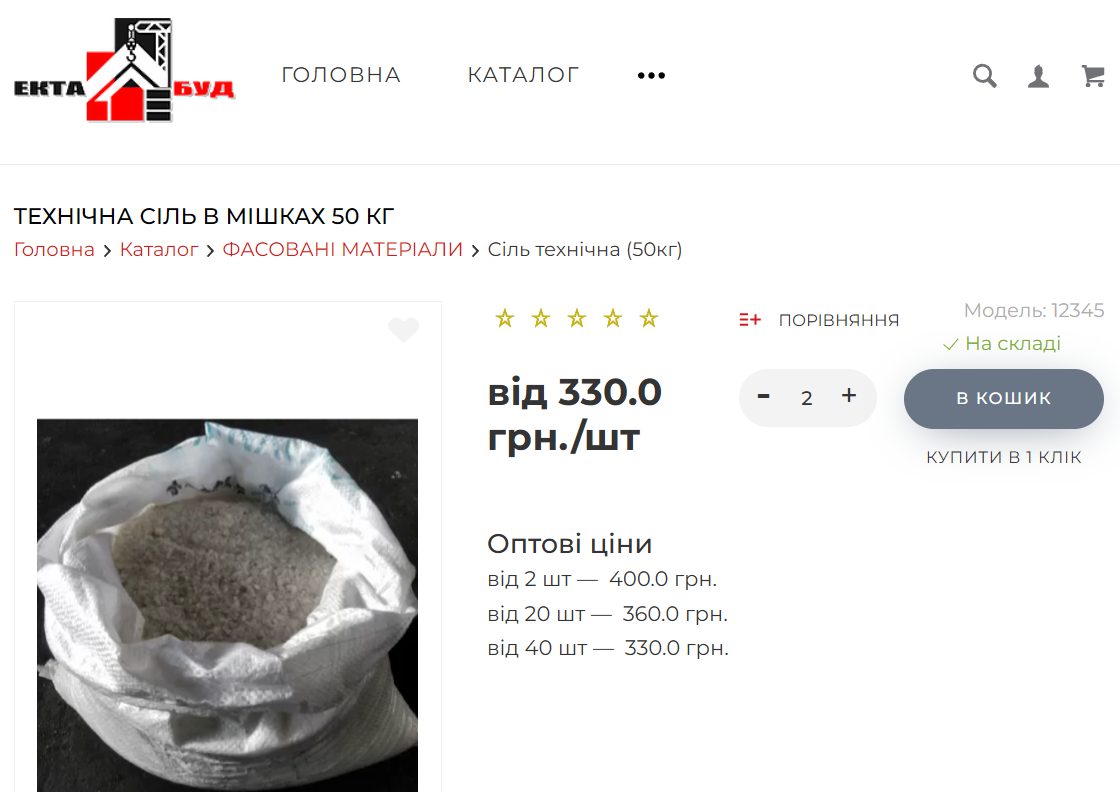Open ФАСОВАНІ МАТЕРІАЛИ breadcrumb link
1120x792 pixels.
coord(343,249)
